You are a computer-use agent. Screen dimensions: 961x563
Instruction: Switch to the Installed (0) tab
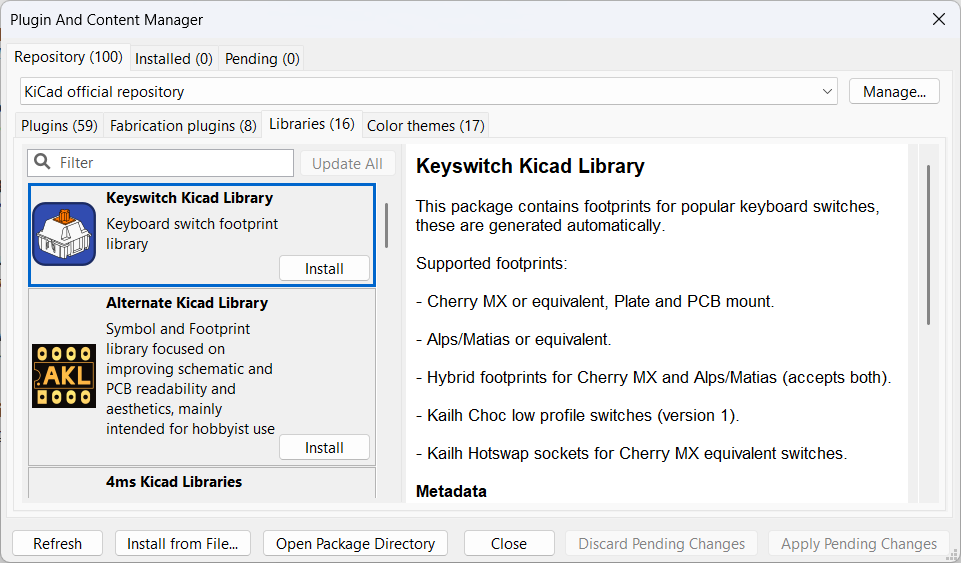[x=173, y=59]
